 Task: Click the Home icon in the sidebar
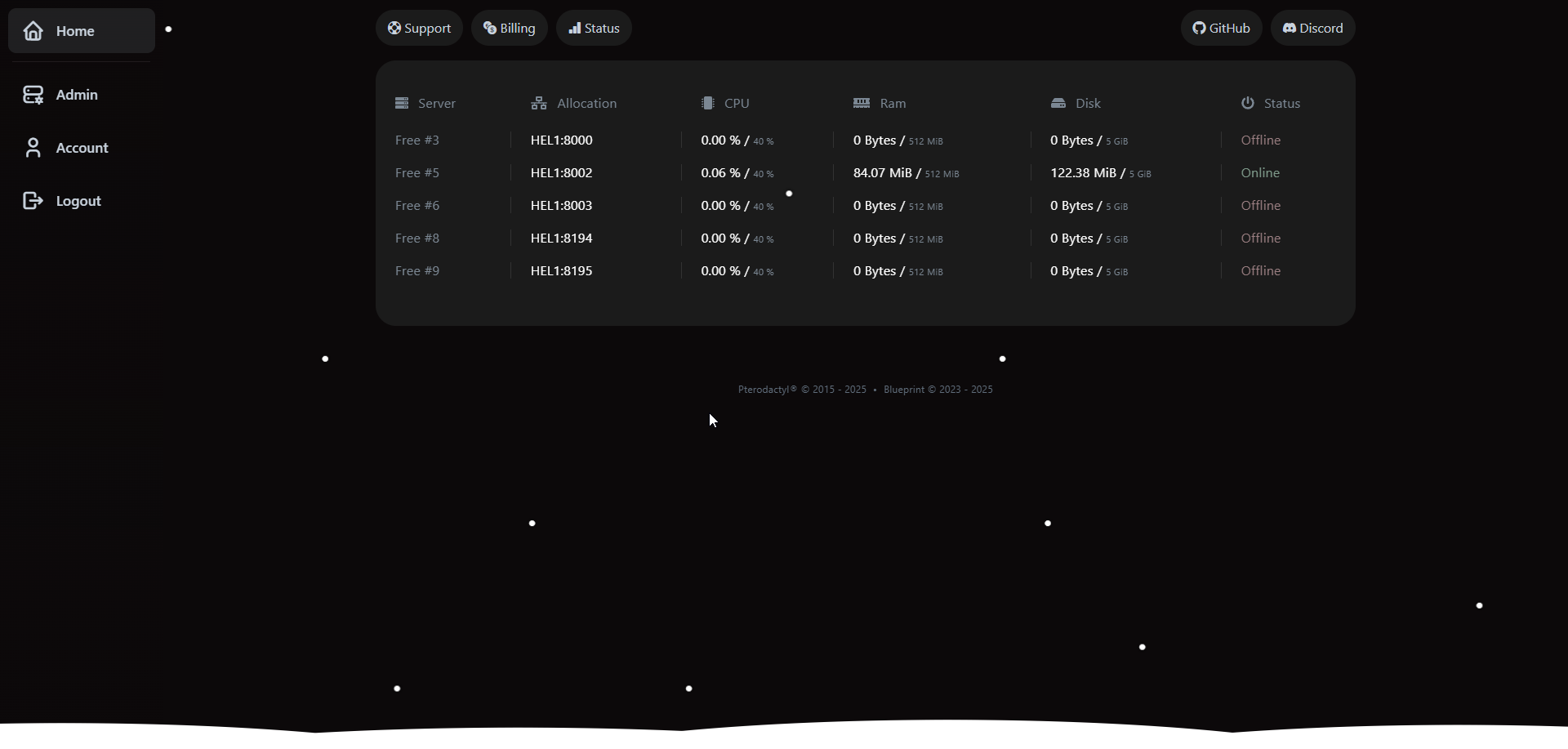(33, 30)
